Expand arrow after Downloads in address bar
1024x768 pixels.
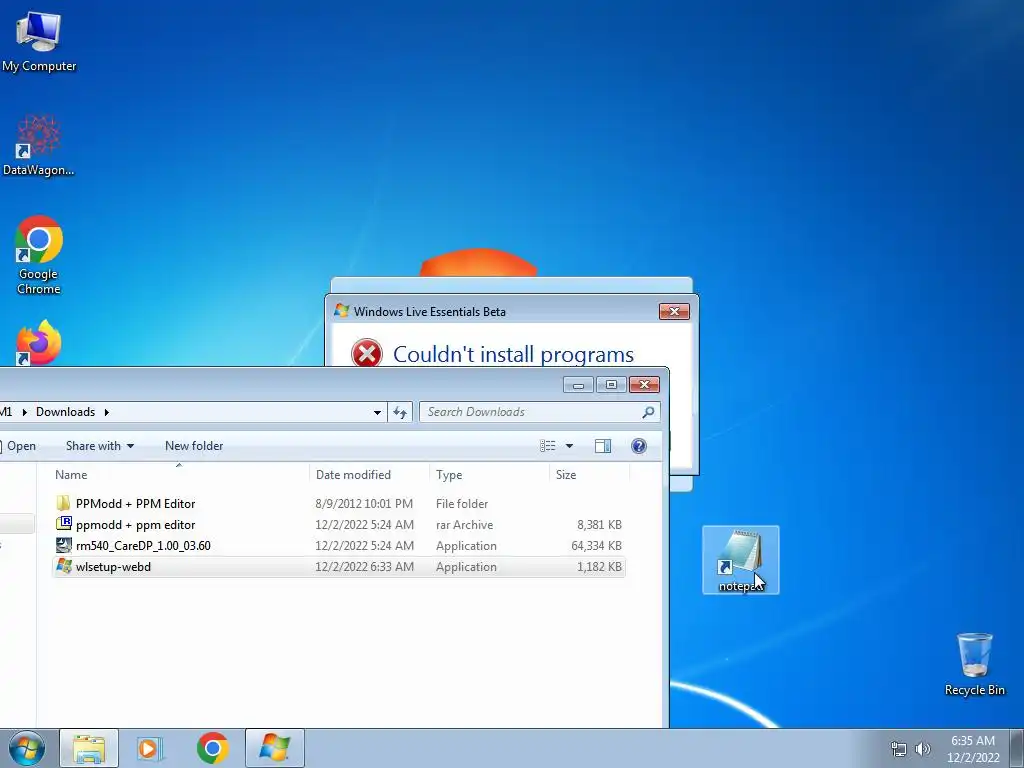click(106, 412)
